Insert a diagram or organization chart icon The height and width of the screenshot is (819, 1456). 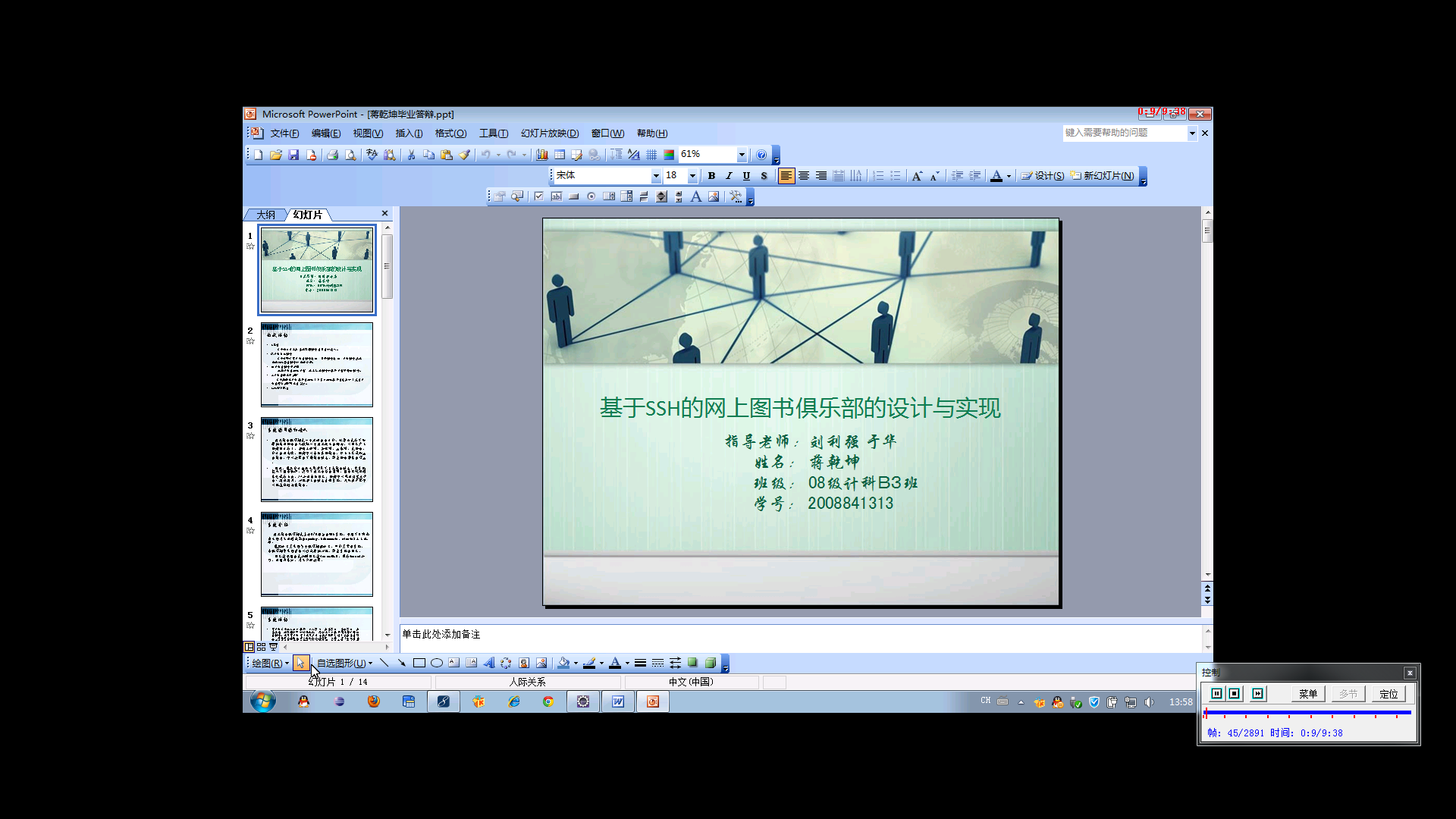(506, 663)
